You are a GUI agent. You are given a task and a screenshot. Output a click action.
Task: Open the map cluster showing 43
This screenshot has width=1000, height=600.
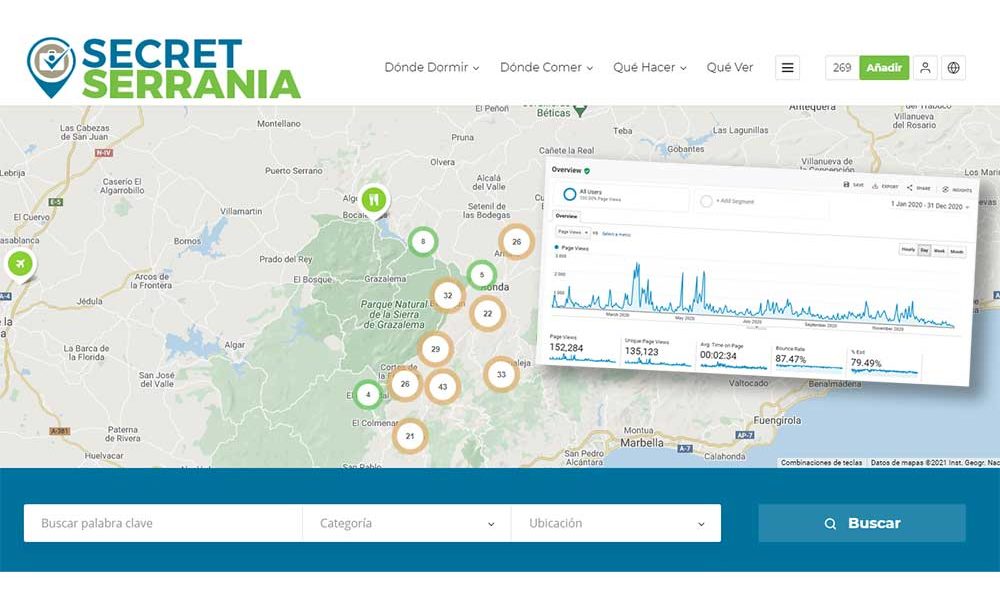pyautogui.click(x=443, y=386)
